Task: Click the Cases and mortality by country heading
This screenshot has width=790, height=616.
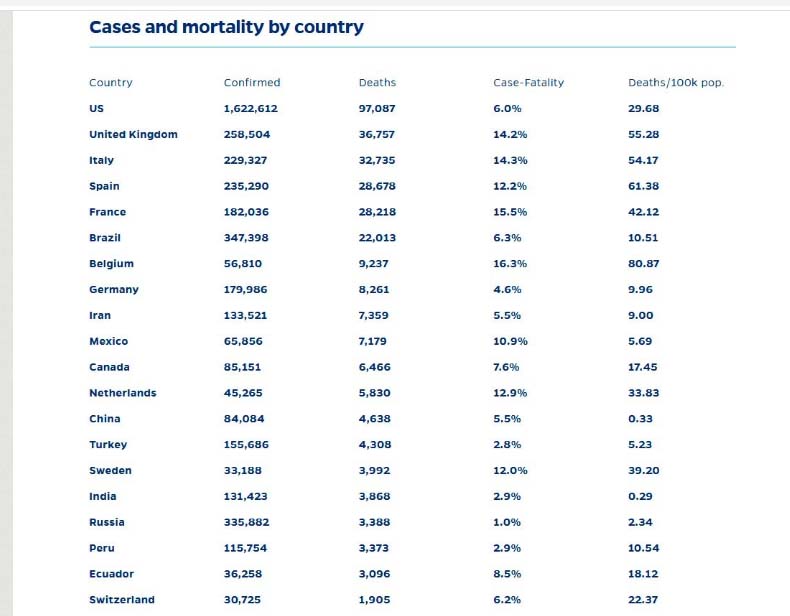Action: point(226,27)
